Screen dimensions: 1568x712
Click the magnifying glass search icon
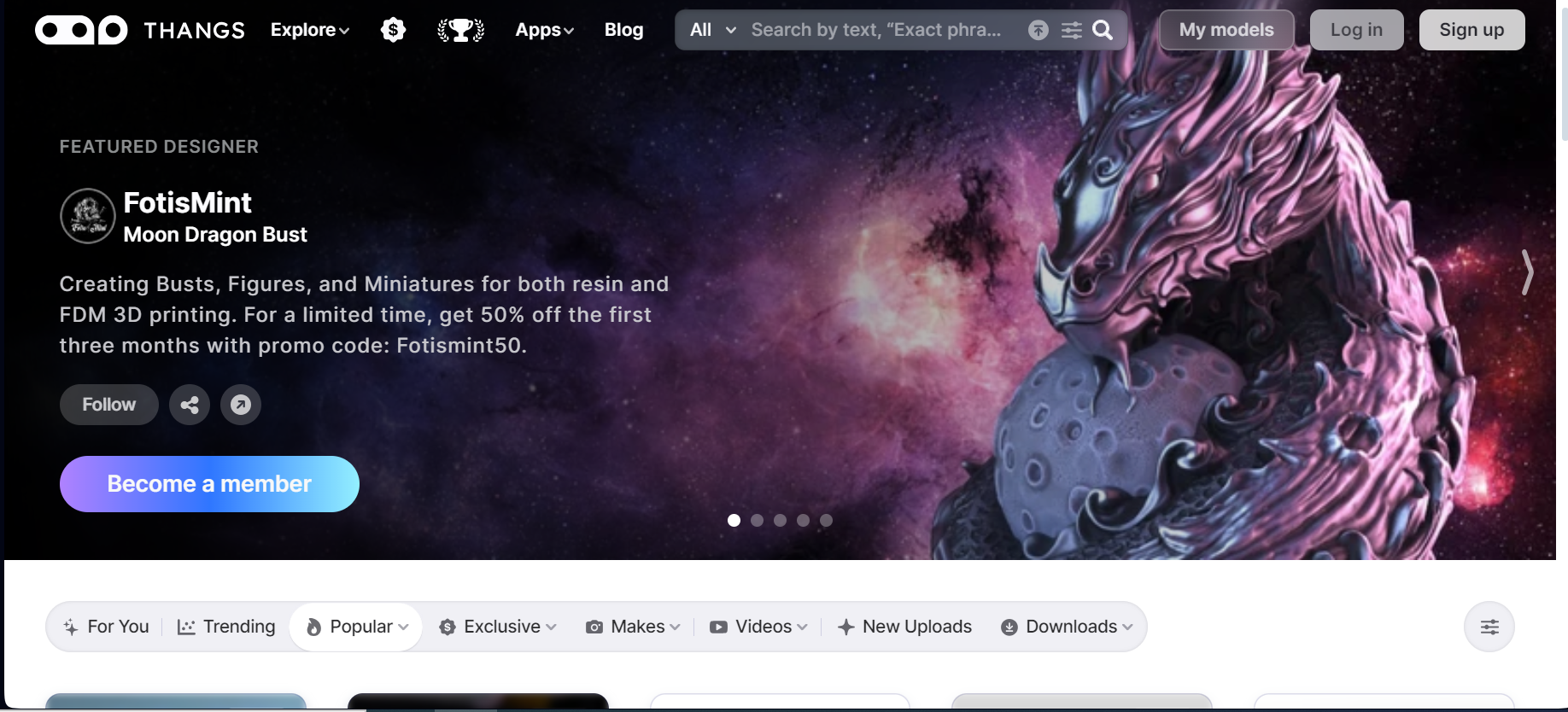tap(1103, 30)
